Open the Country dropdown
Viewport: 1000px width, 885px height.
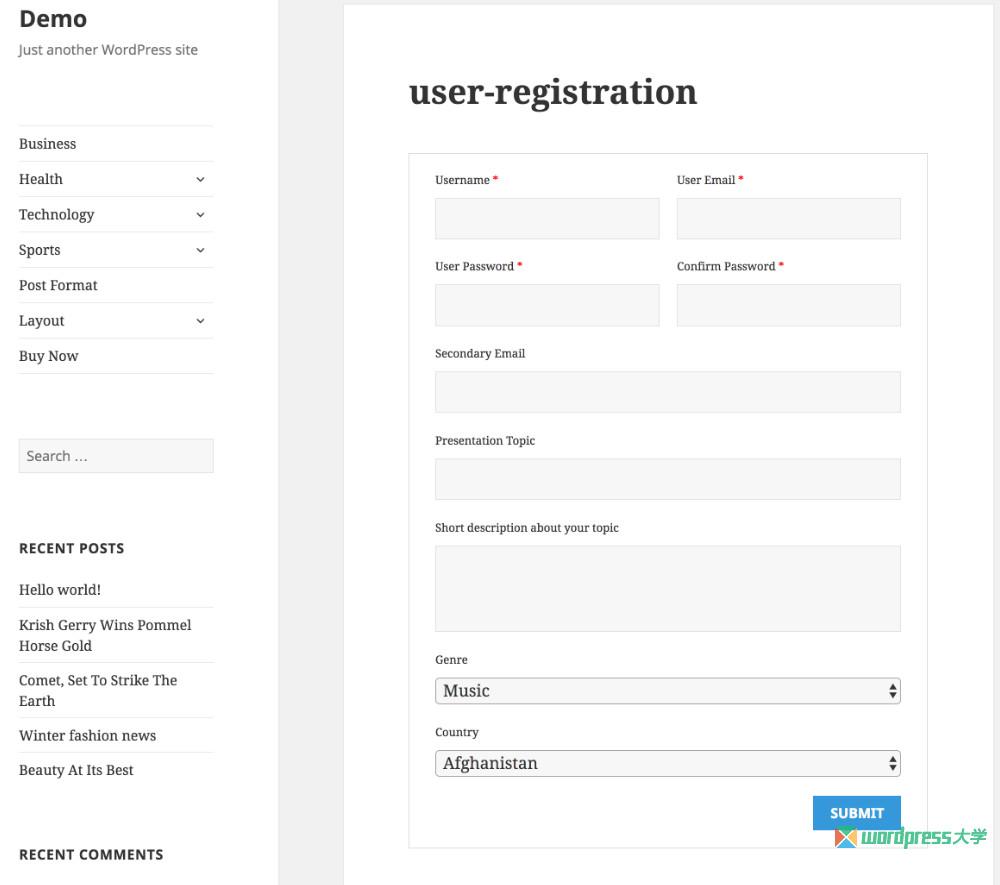667,764
